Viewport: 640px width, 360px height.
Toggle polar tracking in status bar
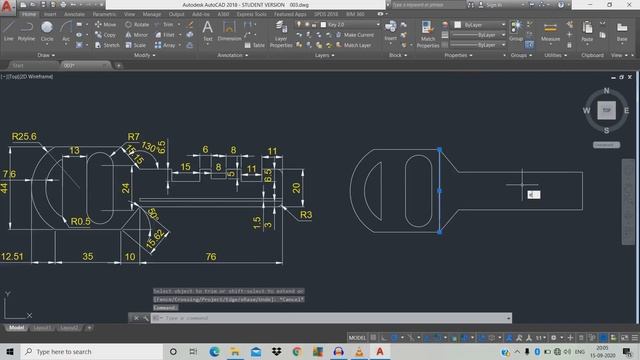coord(395,338)
